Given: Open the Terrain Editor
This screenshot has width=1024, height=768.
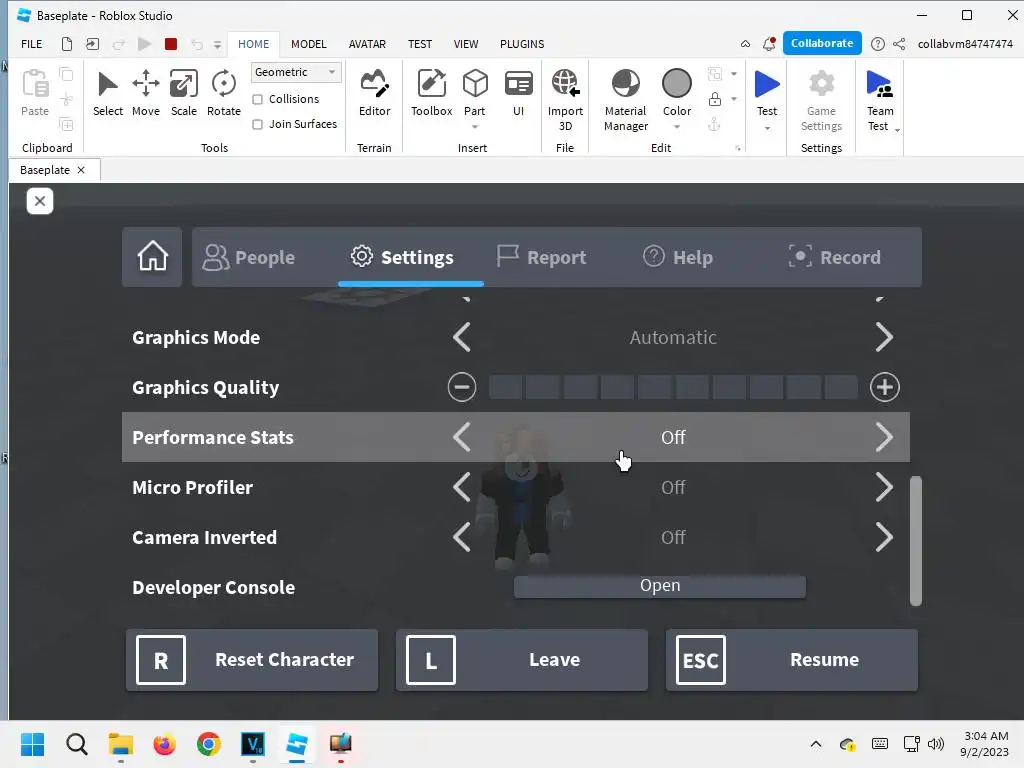Looking at the screenshot, I should [x=374, y=93].
